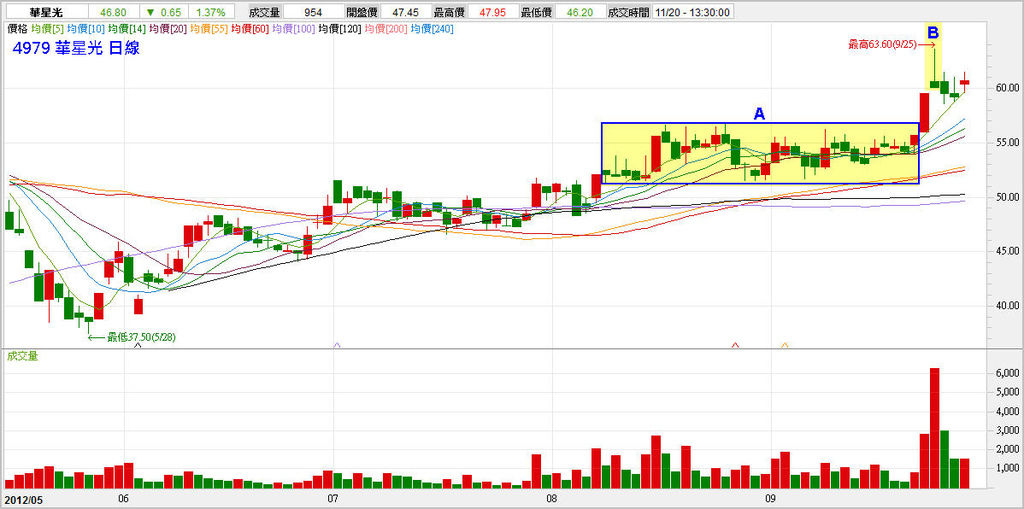
Task: Select the 4979 華星光 日線 chart title
Action: [76, 48]
